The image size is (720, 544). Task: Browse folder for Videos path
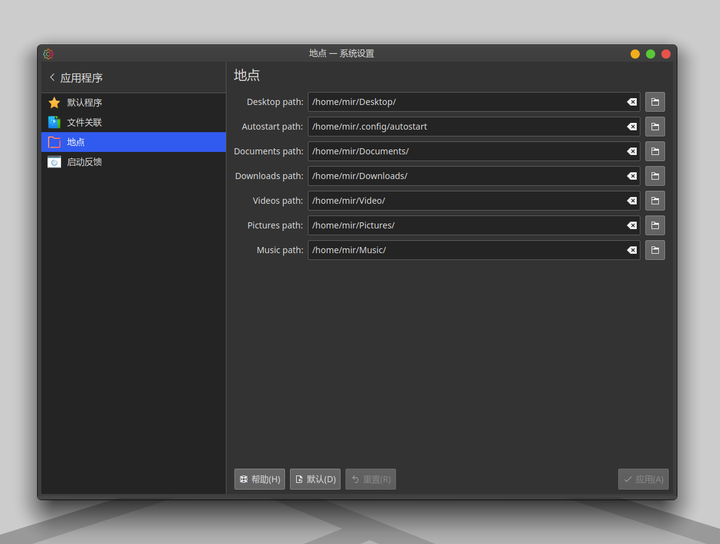coord(655,201)
